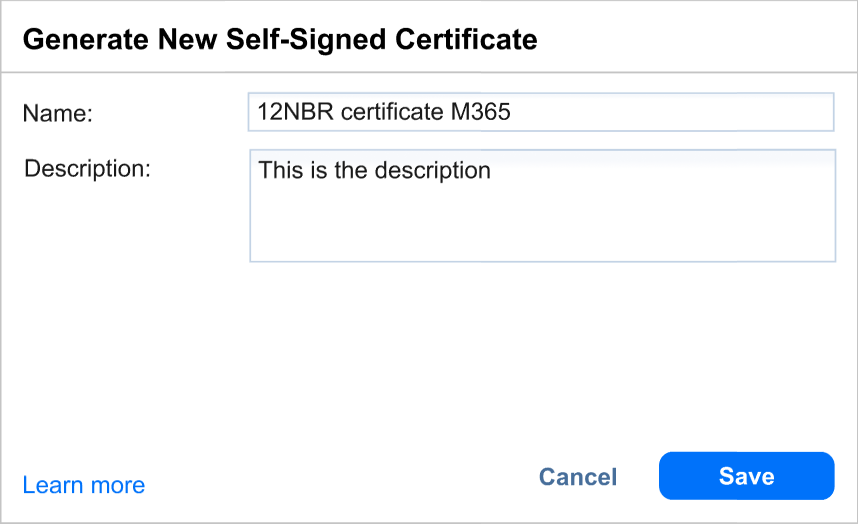Click the Save button
This screenshot has width=858, height=524.
click(746, 476)
